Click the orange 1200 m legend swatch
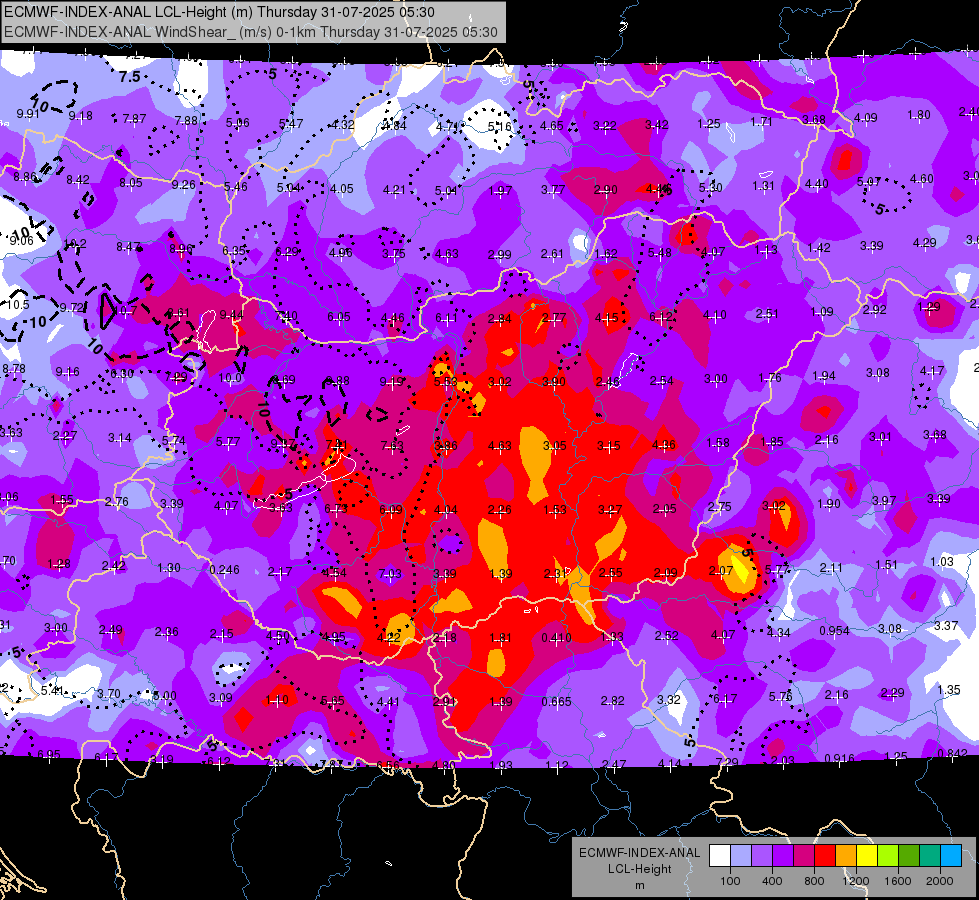This screenshot has height=900, width=979. point(846,856)
